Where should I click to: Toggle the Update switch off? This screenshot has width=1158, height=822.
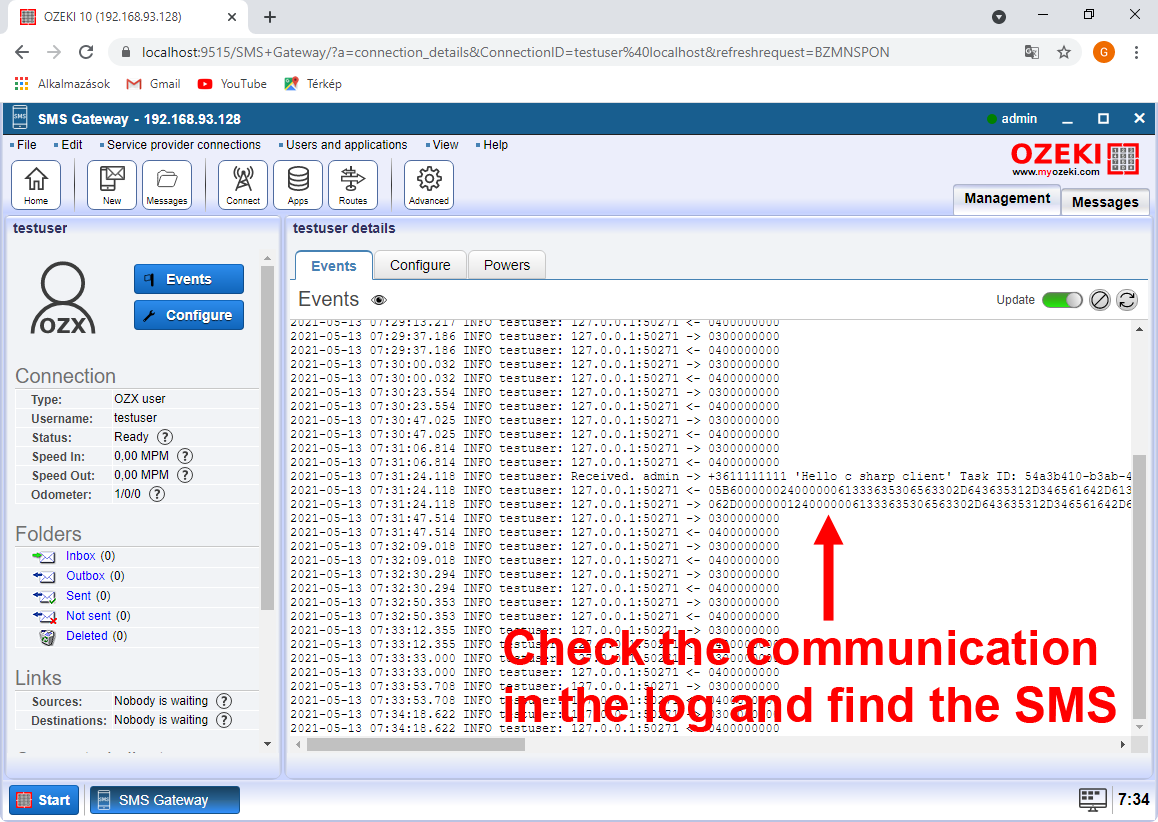(x=1062, y=300)
